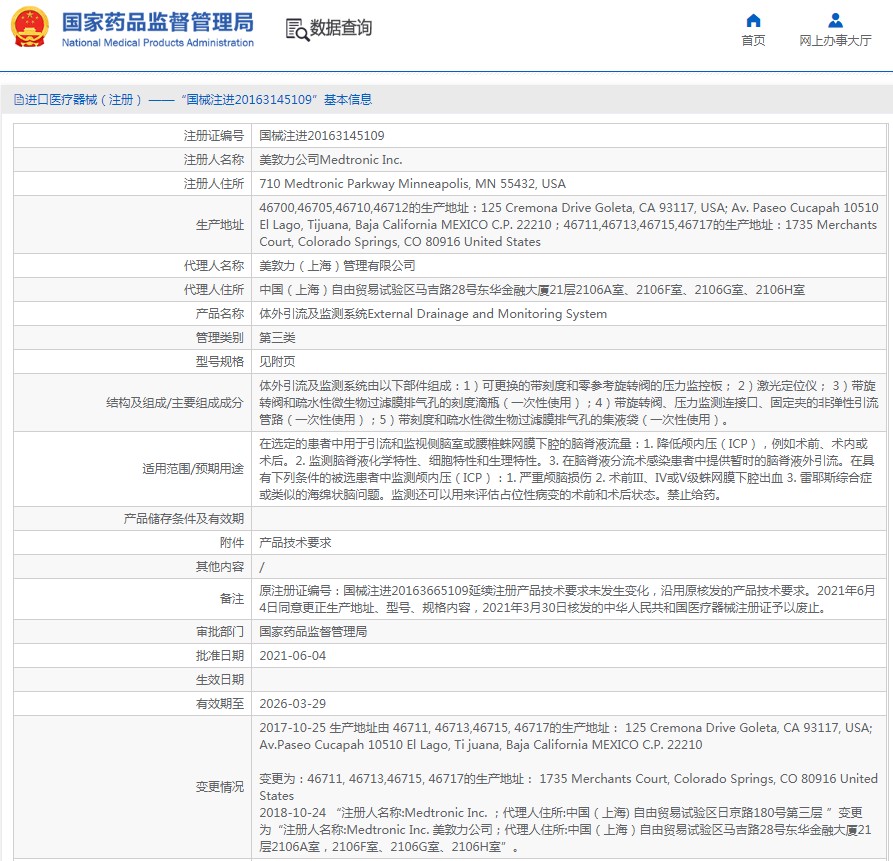
Task: Click the 变更情况 row label
Action: tap(220, 786)
